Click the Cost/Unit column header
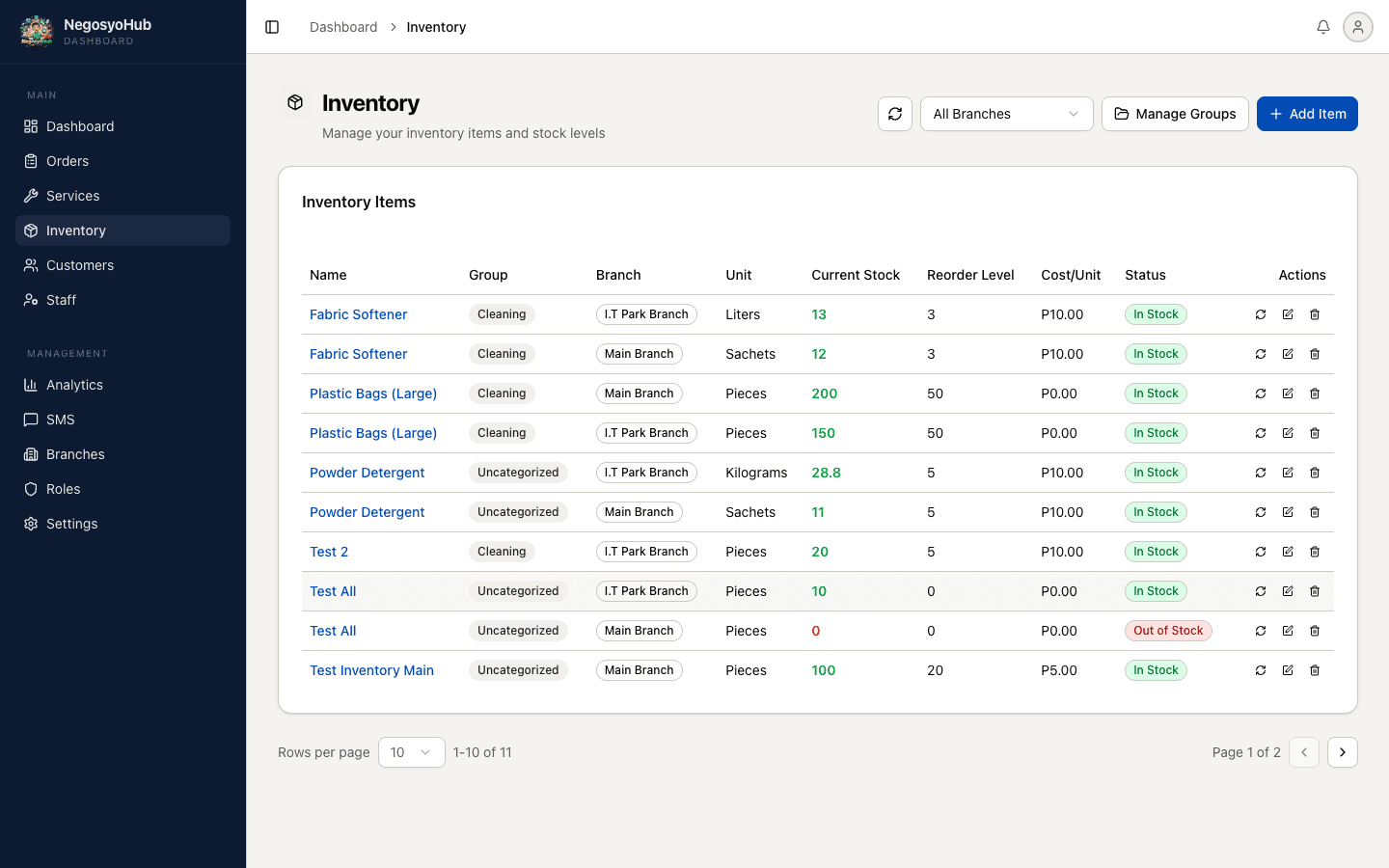The image size is (1389, 868). pos(1071,275)
